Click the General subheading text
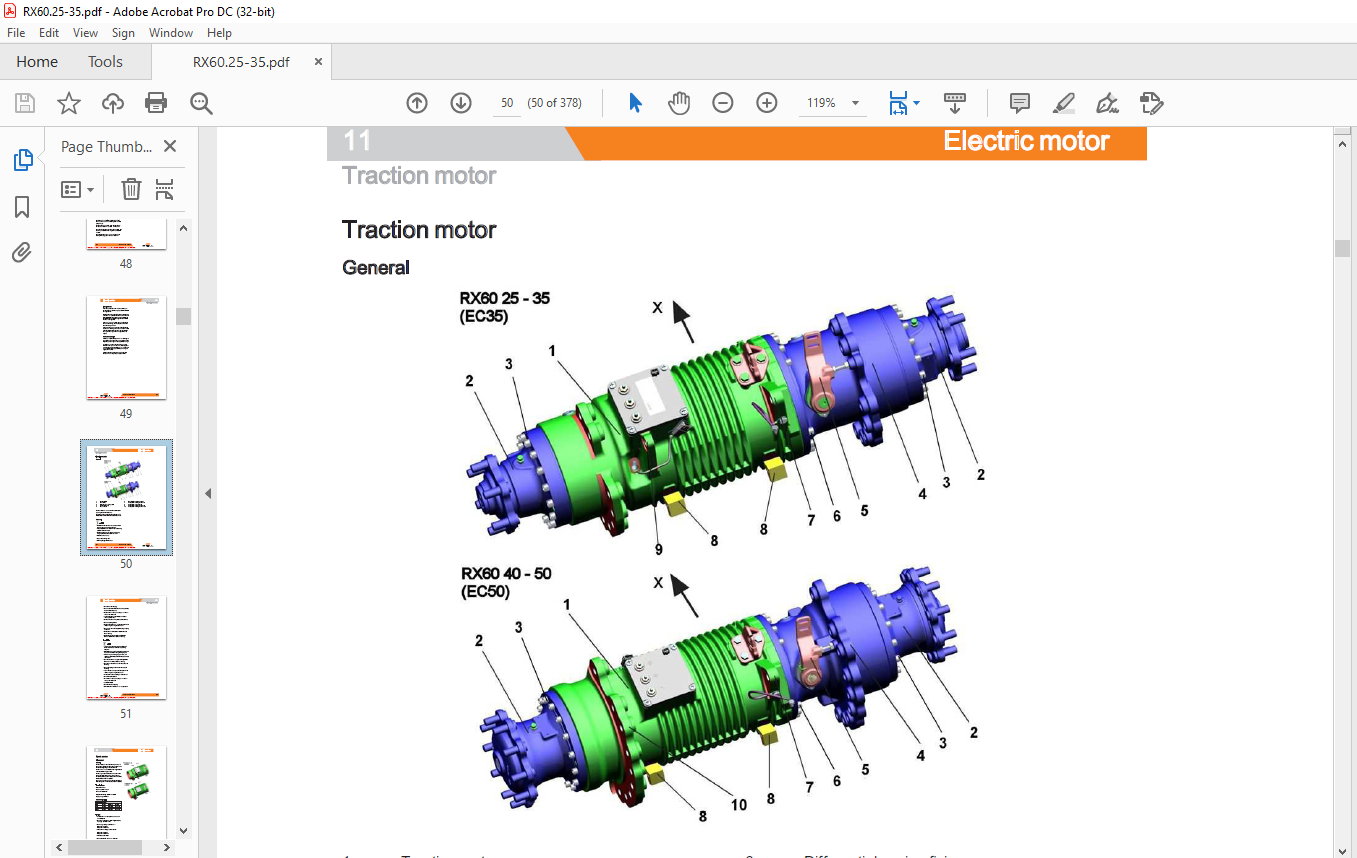This screenshot has width=1357, height=858. 376,267
